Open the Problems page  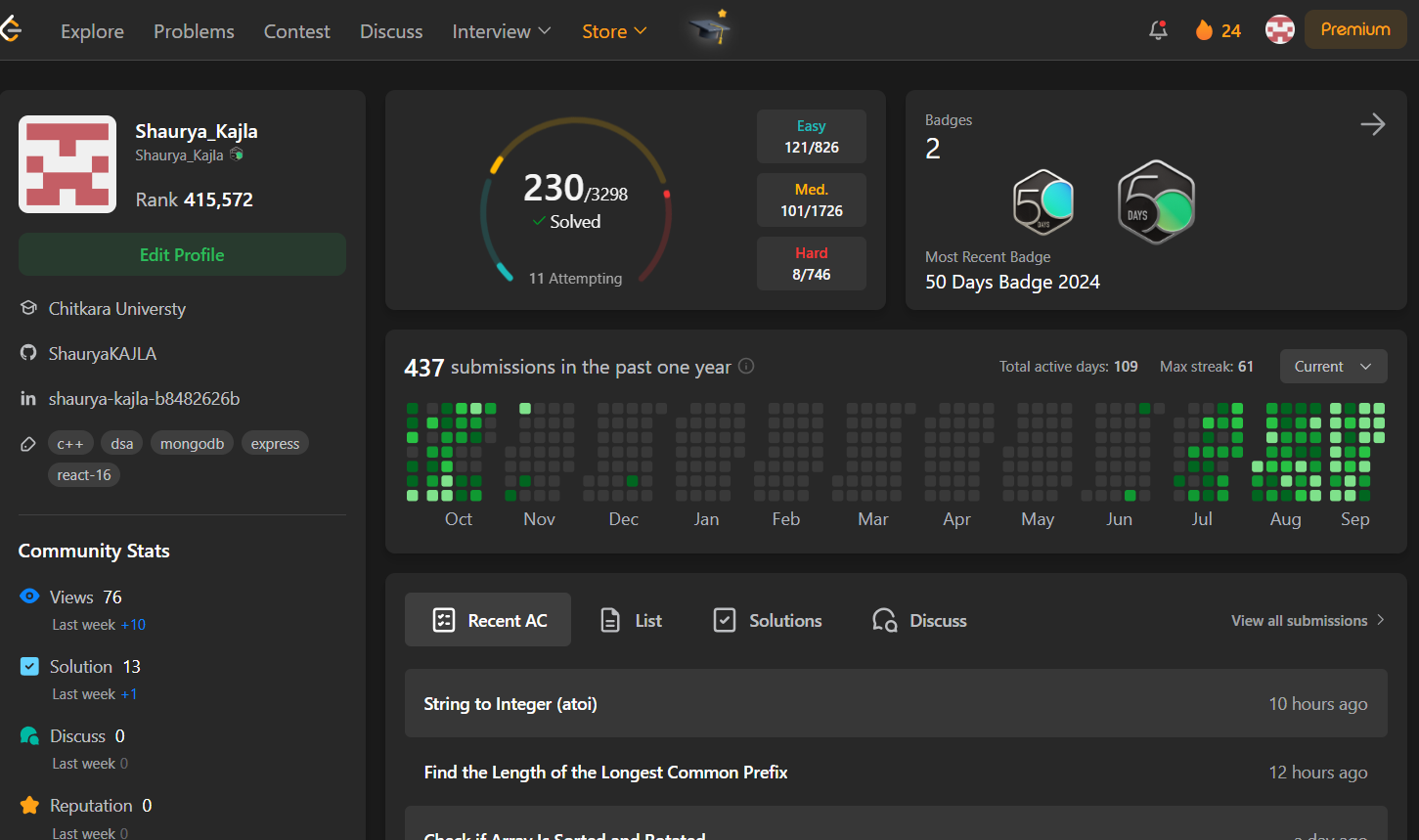[x=194, y=31]
